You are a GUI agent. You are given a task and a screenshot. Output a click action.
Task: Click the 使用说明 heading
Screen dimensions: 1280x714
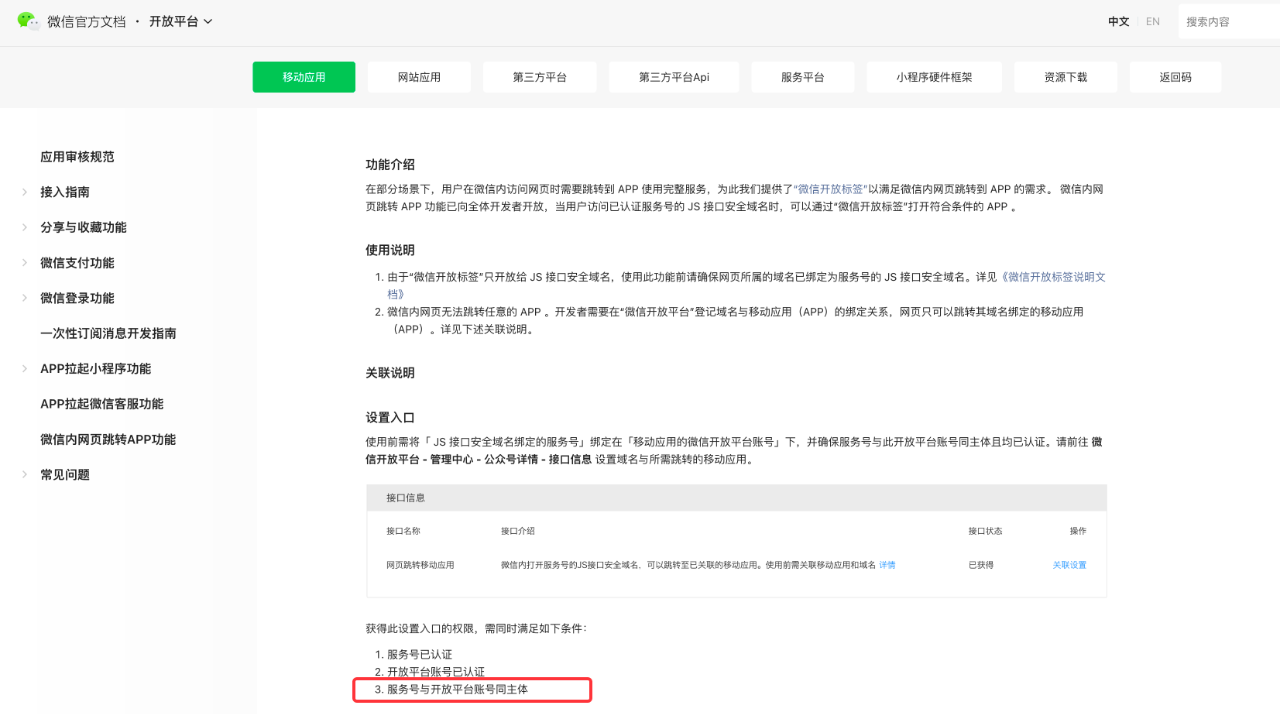pyautogui.click(x=390, y=250)
